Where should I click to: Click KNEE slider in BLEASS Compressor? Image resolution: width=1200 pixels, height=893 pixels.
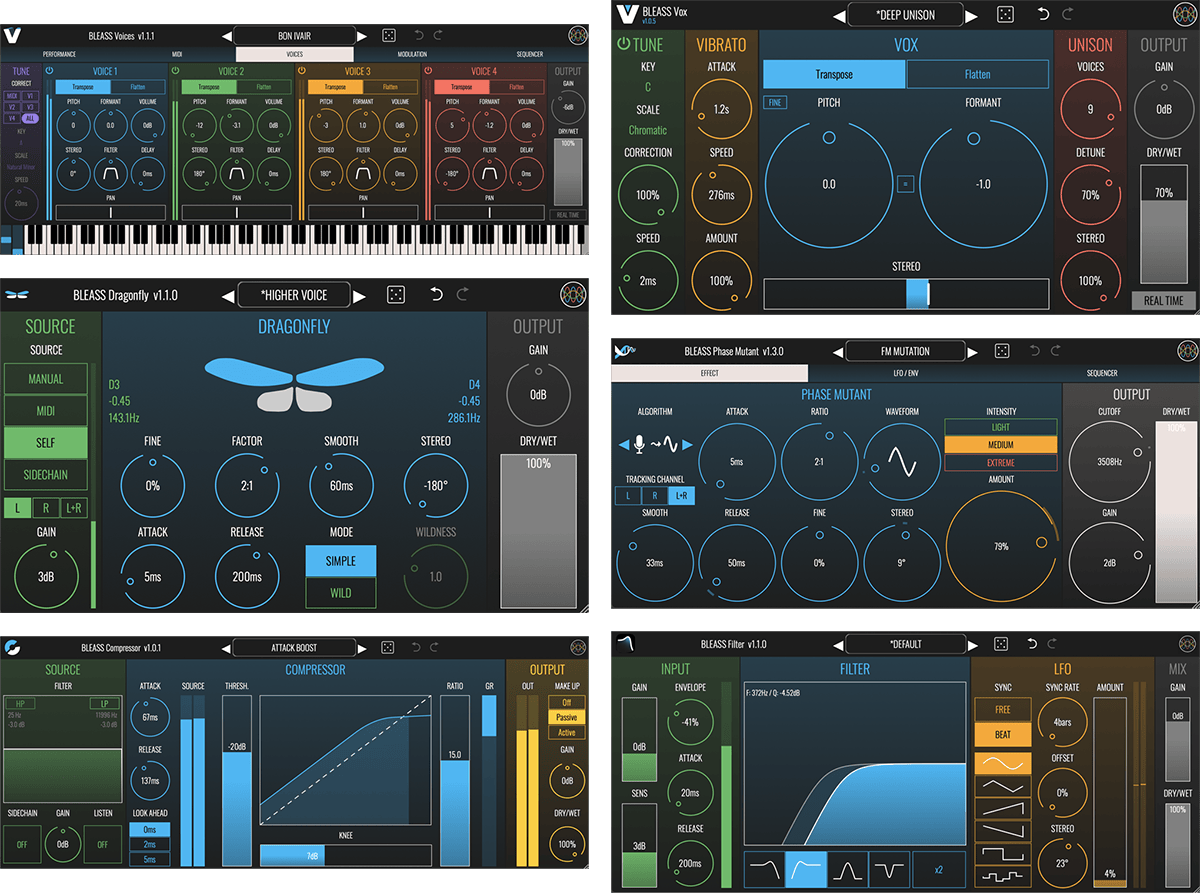(346, 855)
